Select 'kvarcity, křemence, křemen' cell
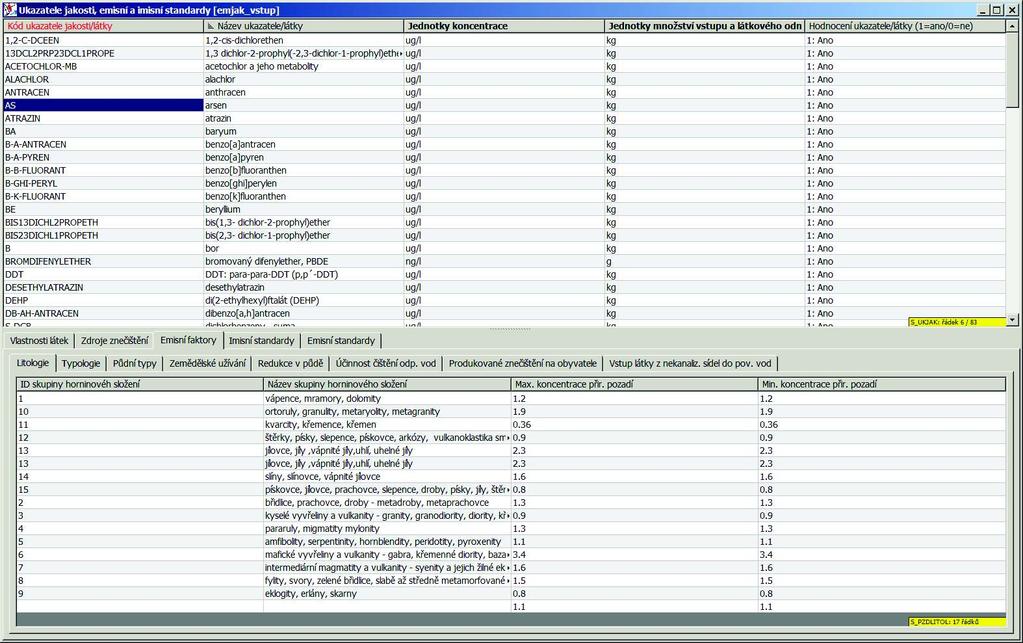Image resolution: width=1023 pixels, height=643 pixels. 387,425
